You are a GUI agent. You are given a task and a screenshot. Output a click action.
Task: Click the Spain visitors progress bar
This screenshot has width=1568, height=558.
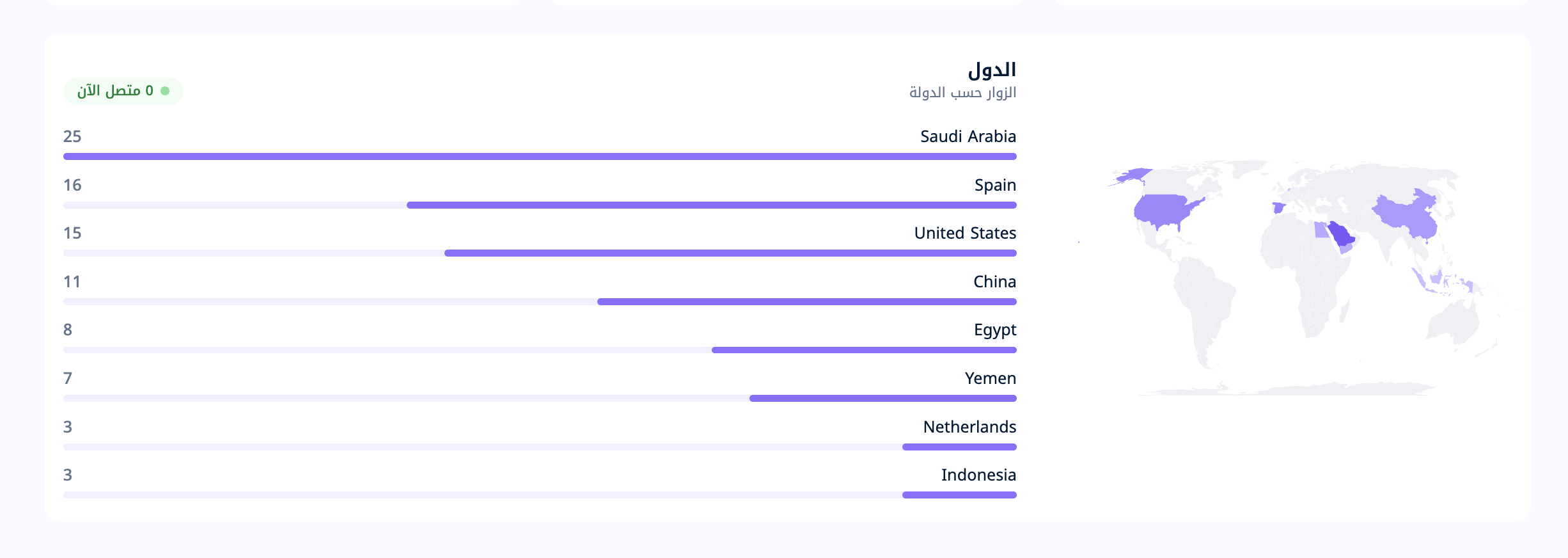point(540,205)
